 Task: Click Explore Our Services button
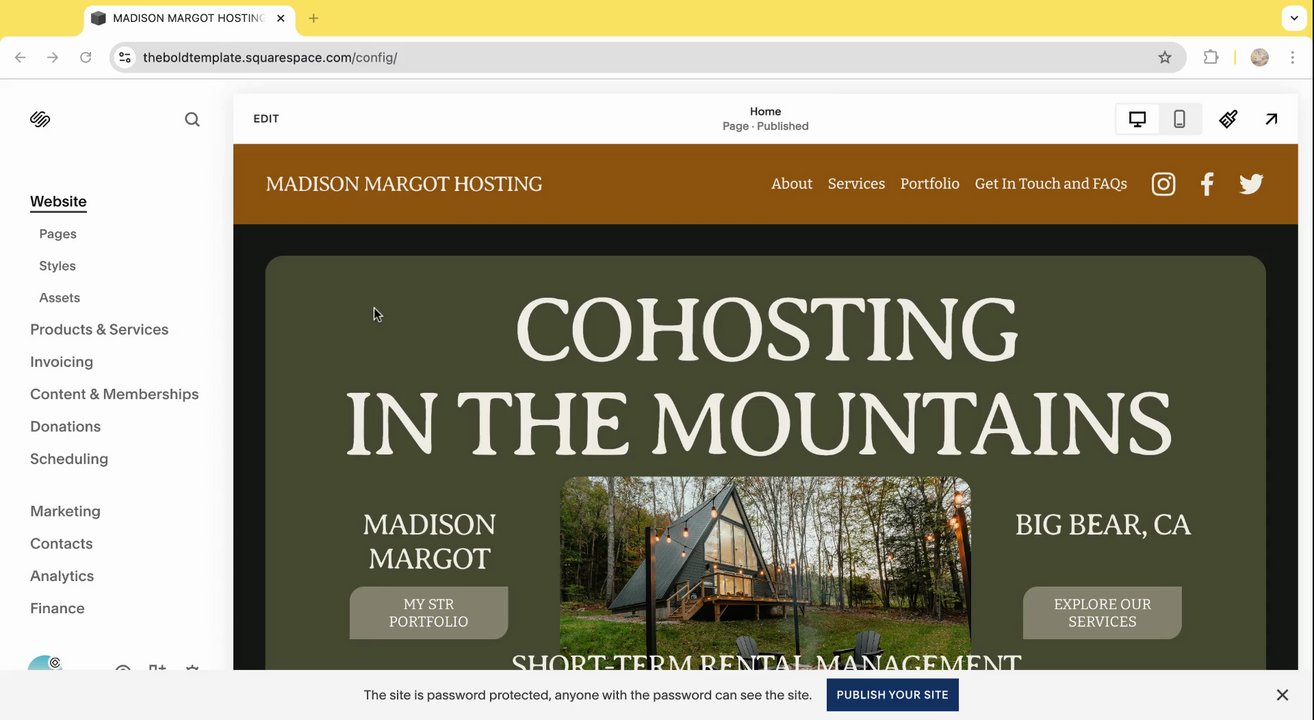coord(1102,613)
